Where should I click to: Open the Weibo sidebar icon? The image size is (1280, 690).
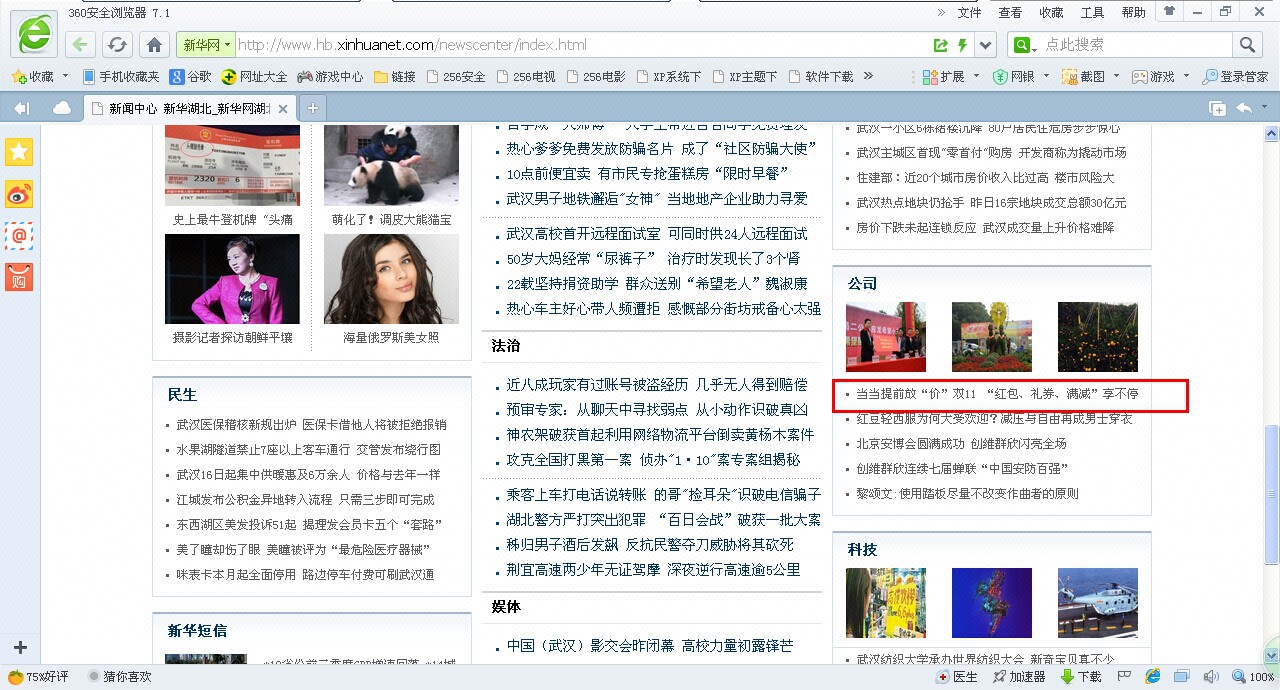[x=19, y=194]
